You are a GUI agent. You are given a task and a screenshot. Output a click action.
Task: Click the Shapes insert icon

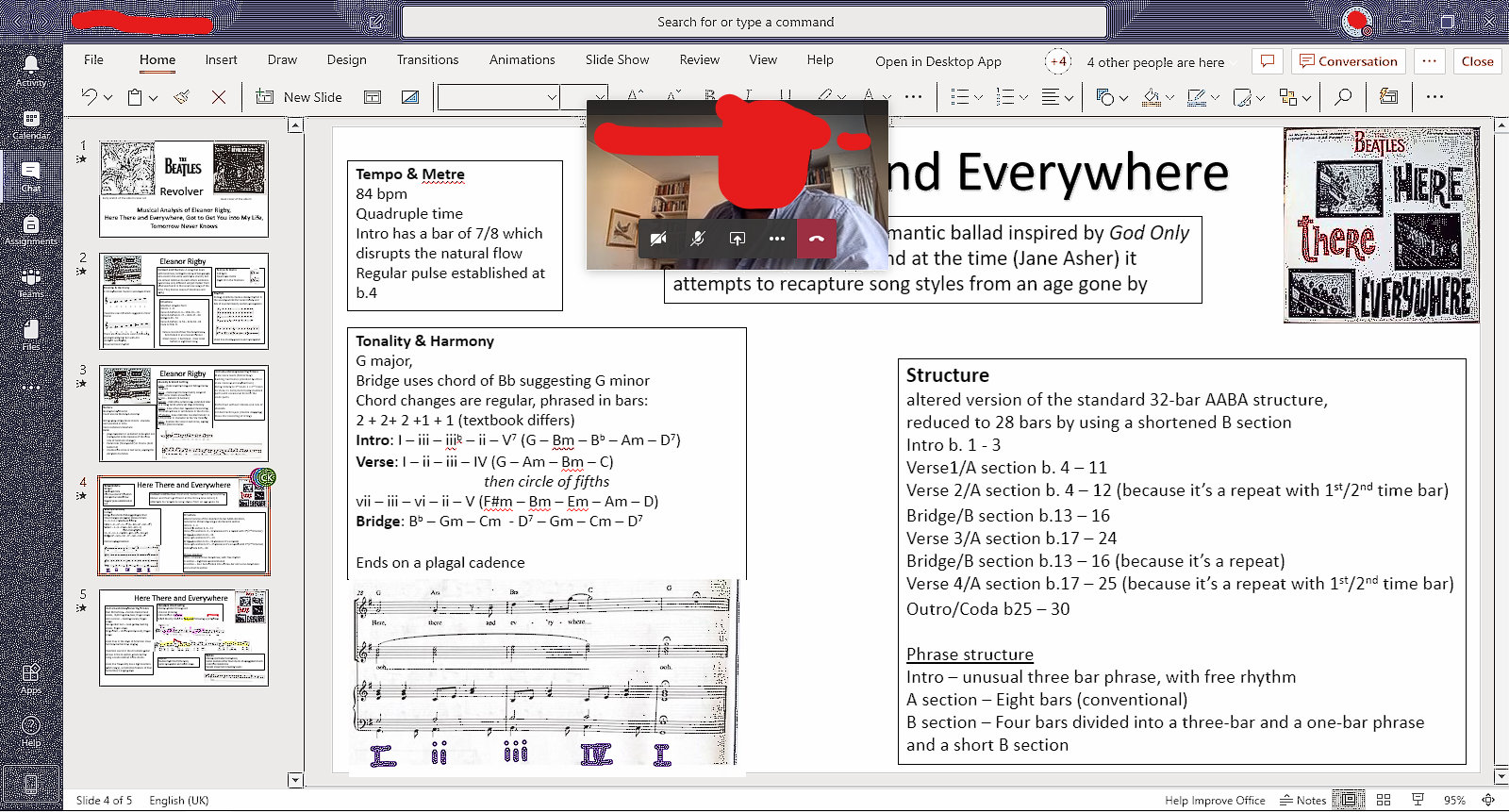click(1105, 96)
